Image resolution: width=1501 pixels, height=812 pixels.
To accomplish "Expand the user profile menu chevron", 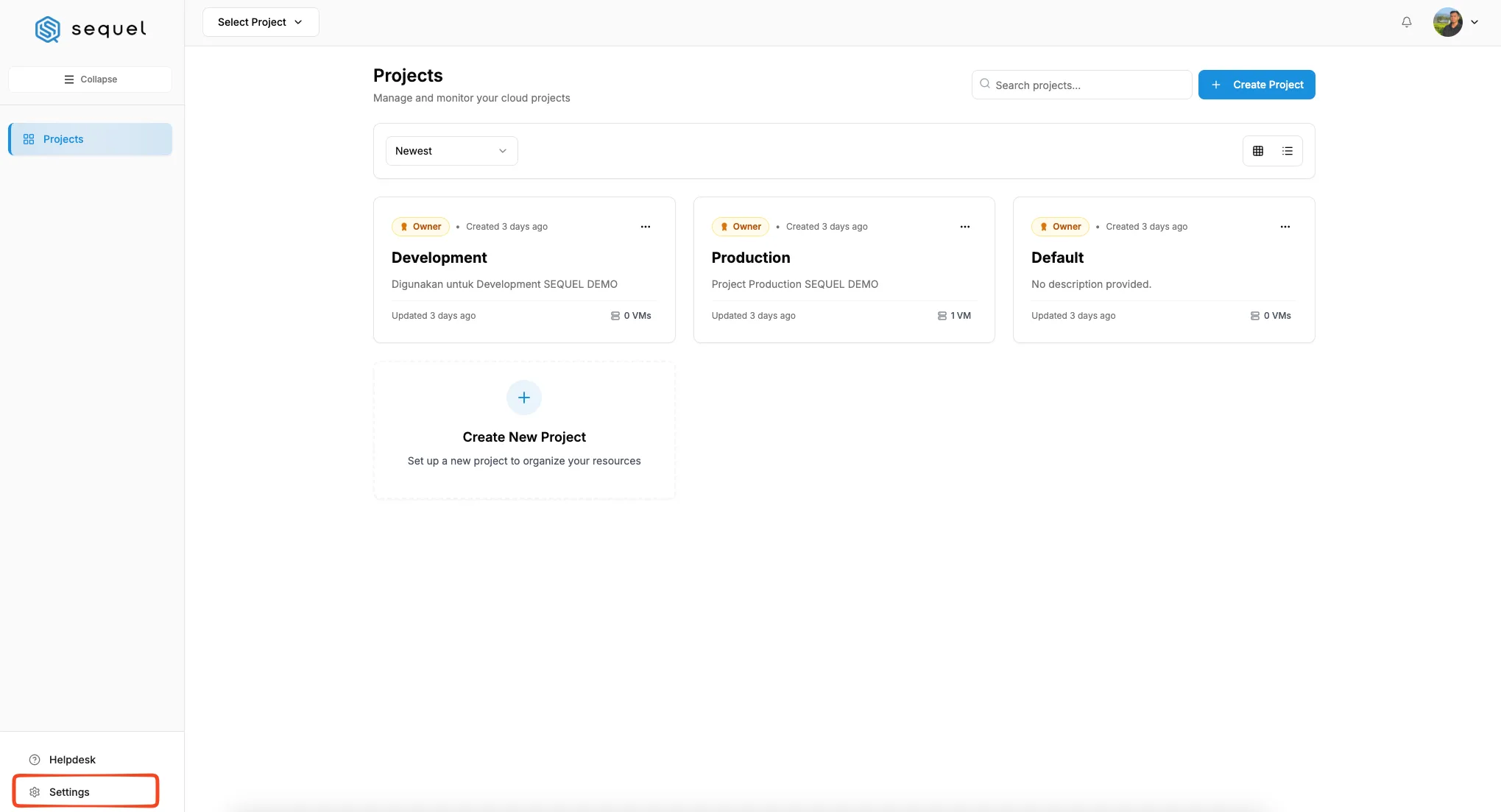I will tap(1474, 22).
